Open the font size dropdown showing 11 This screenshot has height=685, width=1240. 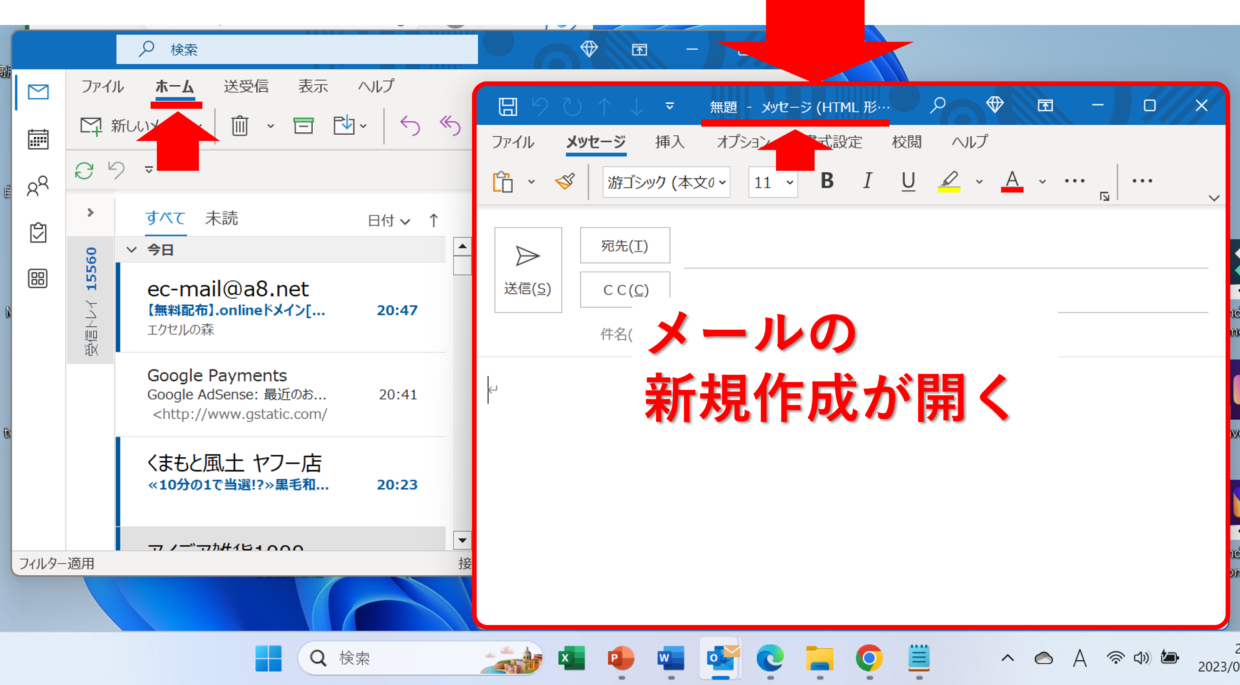pos(773,182)
